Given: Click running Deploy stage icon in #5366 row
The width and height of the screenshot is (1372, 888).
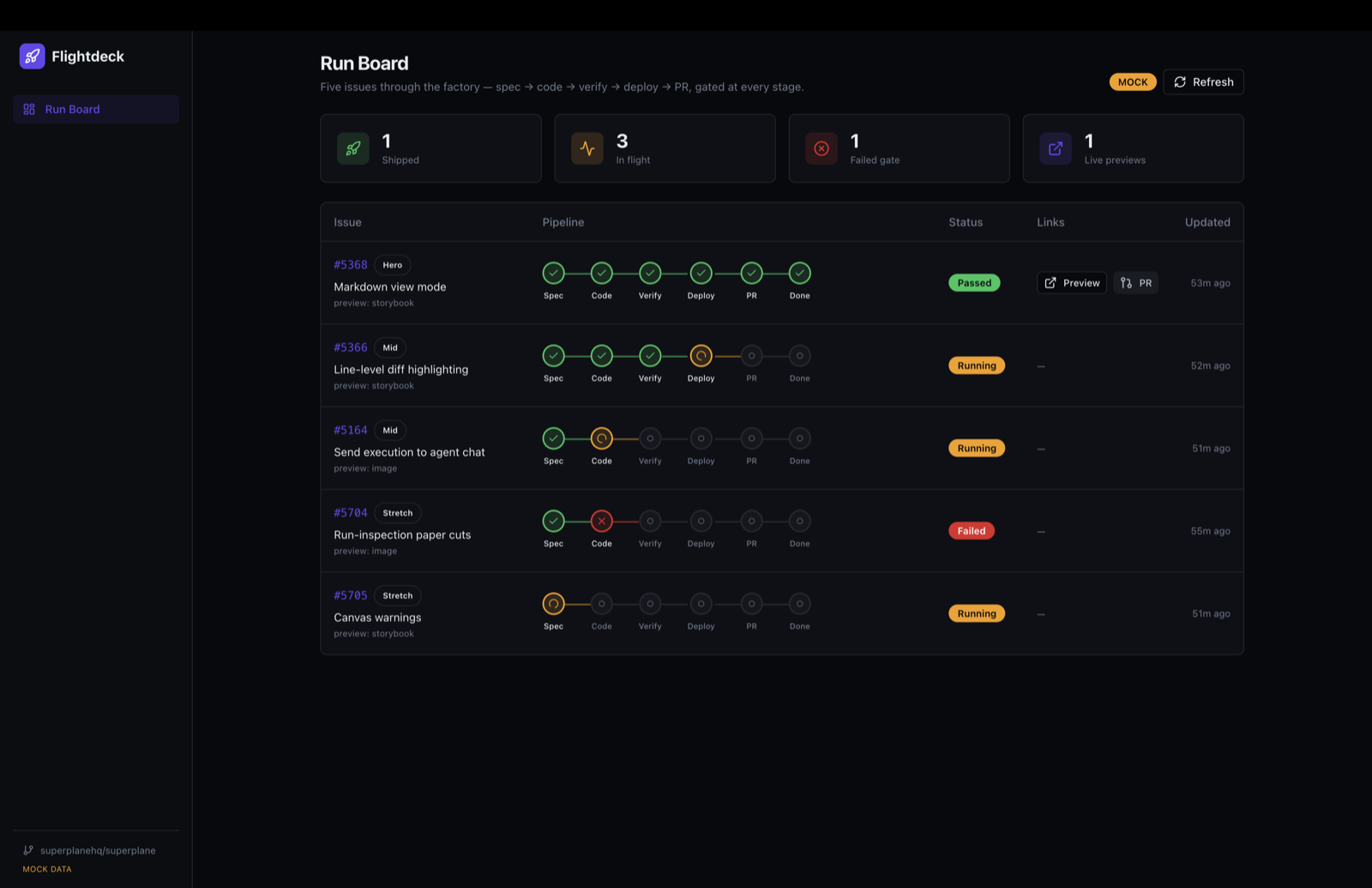Looking at the screenshot, I should tap(701, 355).
